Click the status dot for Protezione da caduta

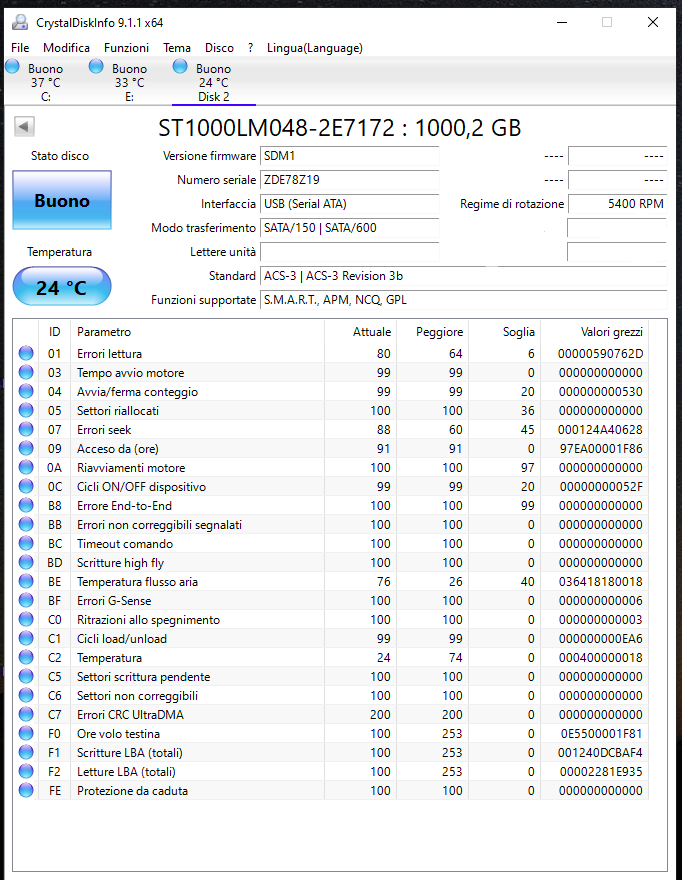(25, 791)
